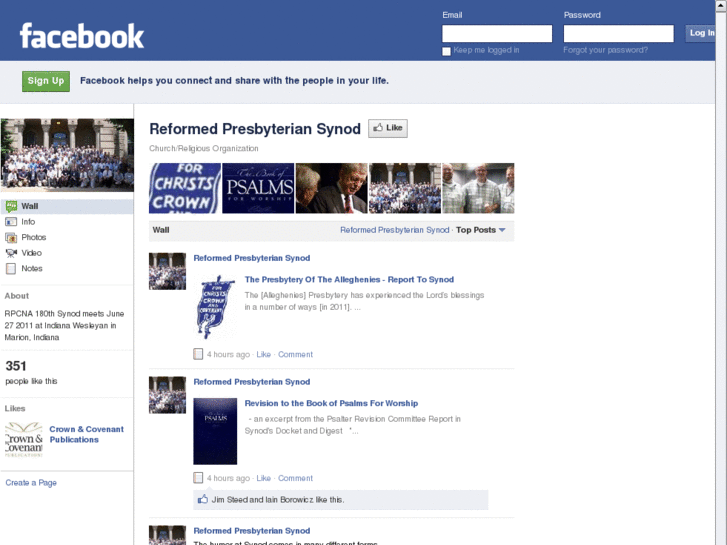727x545 pixels.
Task: Open the For Christ's Crown photo thumbnail
Action: (x=185, y=188)
